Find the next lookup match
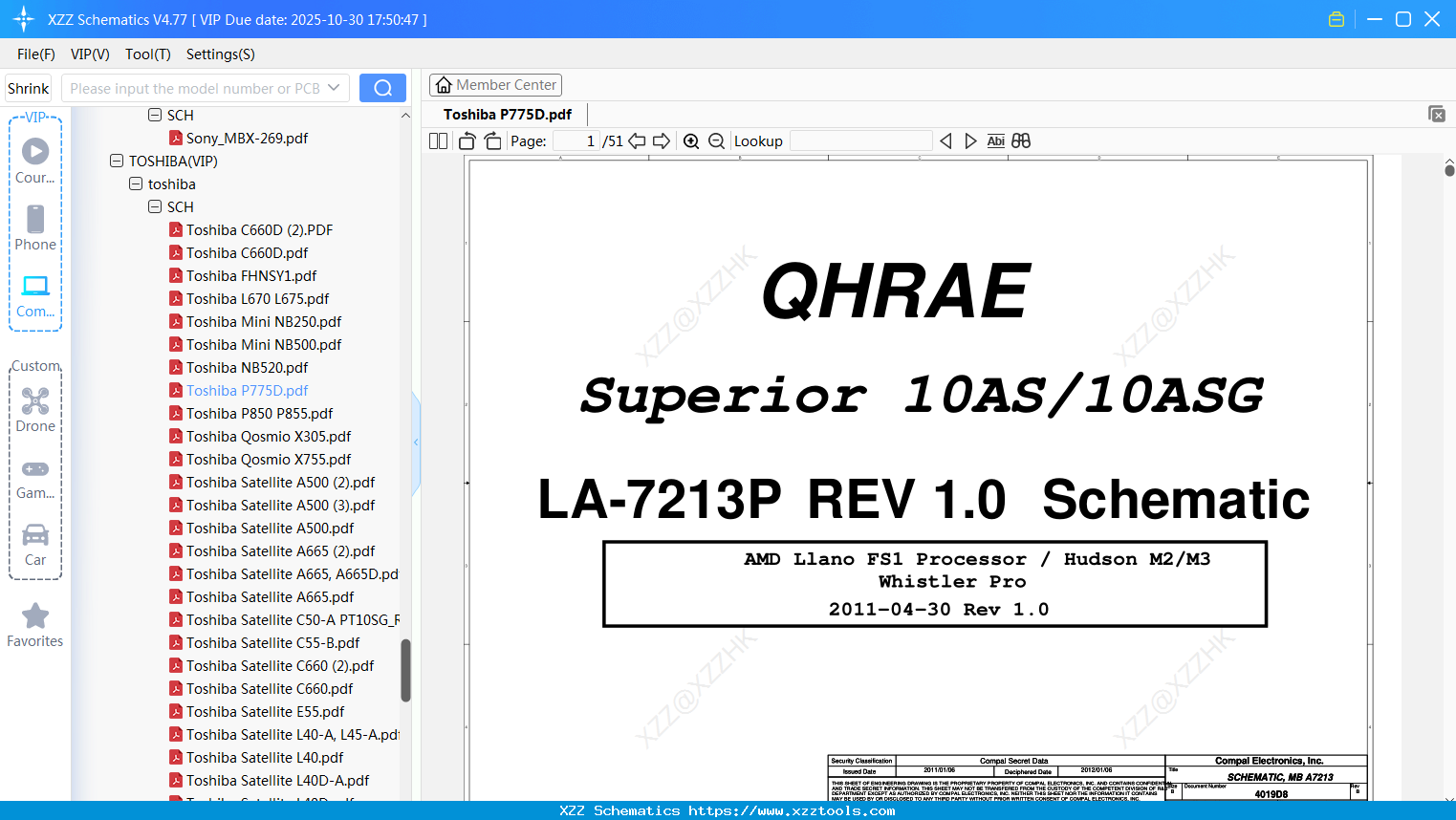The height and width of the screenshot is (820, 1456). pos(970,141)
